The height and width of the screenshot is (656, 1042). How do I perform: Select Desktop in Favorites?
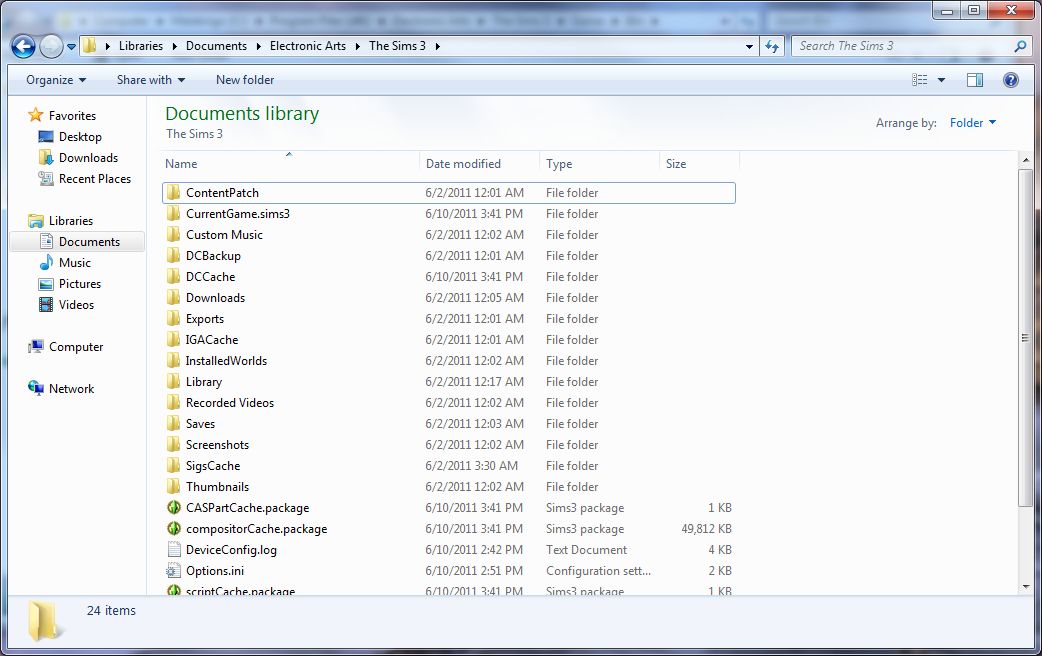pos(80,137)
